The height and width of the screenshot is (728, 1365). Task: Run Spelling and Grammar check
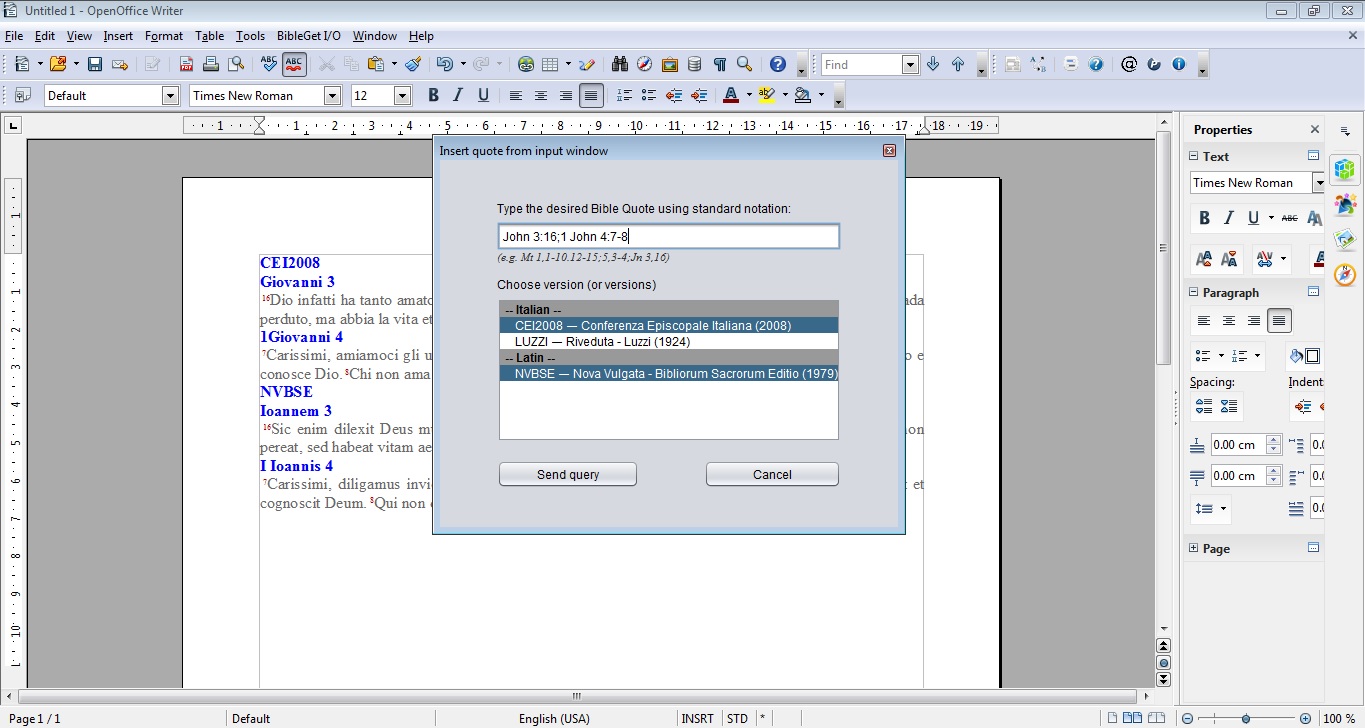click(x=268, y=64)
